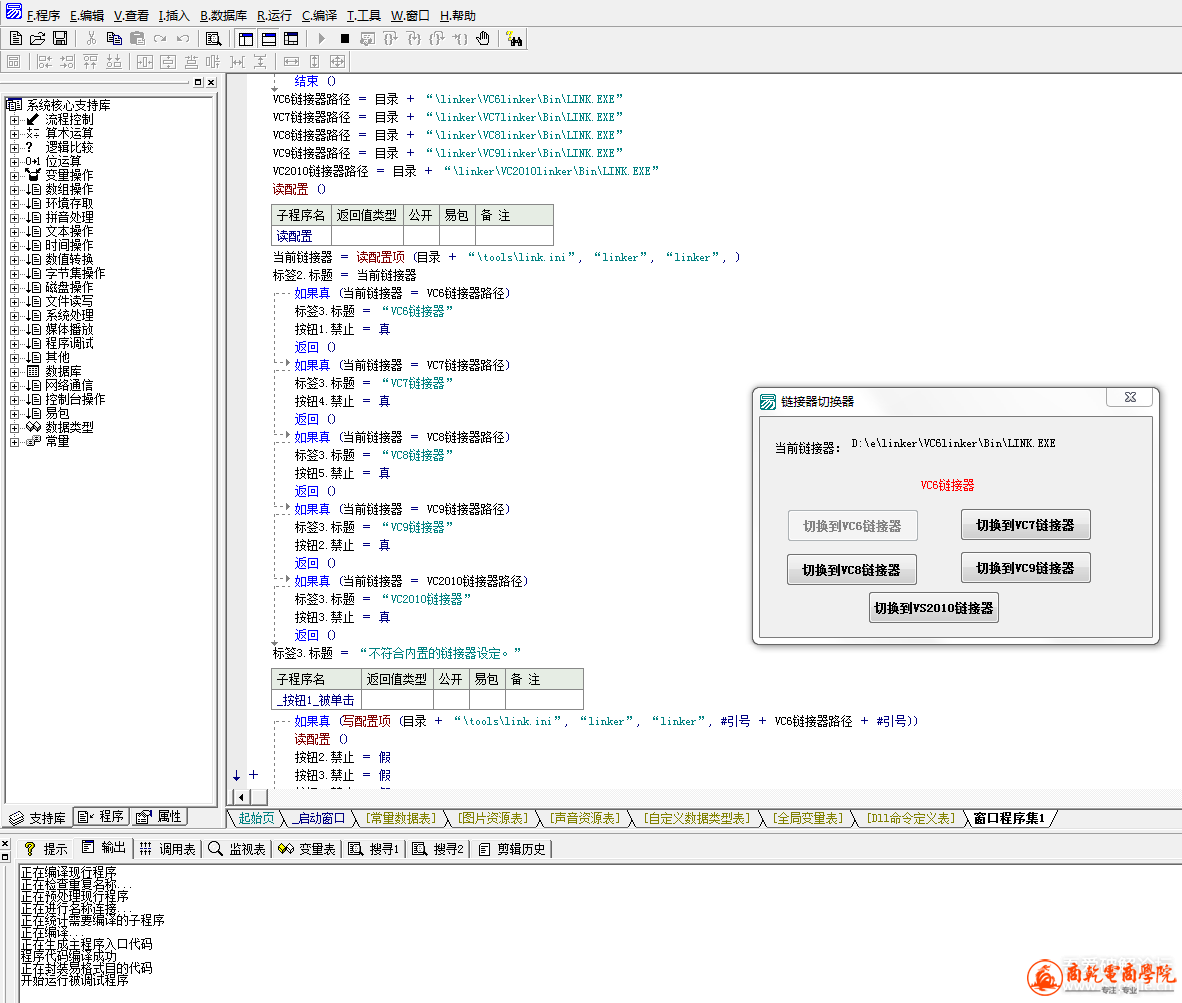Save using the floppy disk icon
This screenshot has width=1182, height=1003.
(x=60, y=38)
